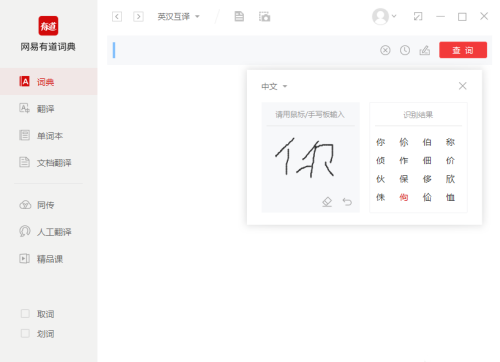Click the red 查询 button
This screenshot has height=362, width=500.
463,50
